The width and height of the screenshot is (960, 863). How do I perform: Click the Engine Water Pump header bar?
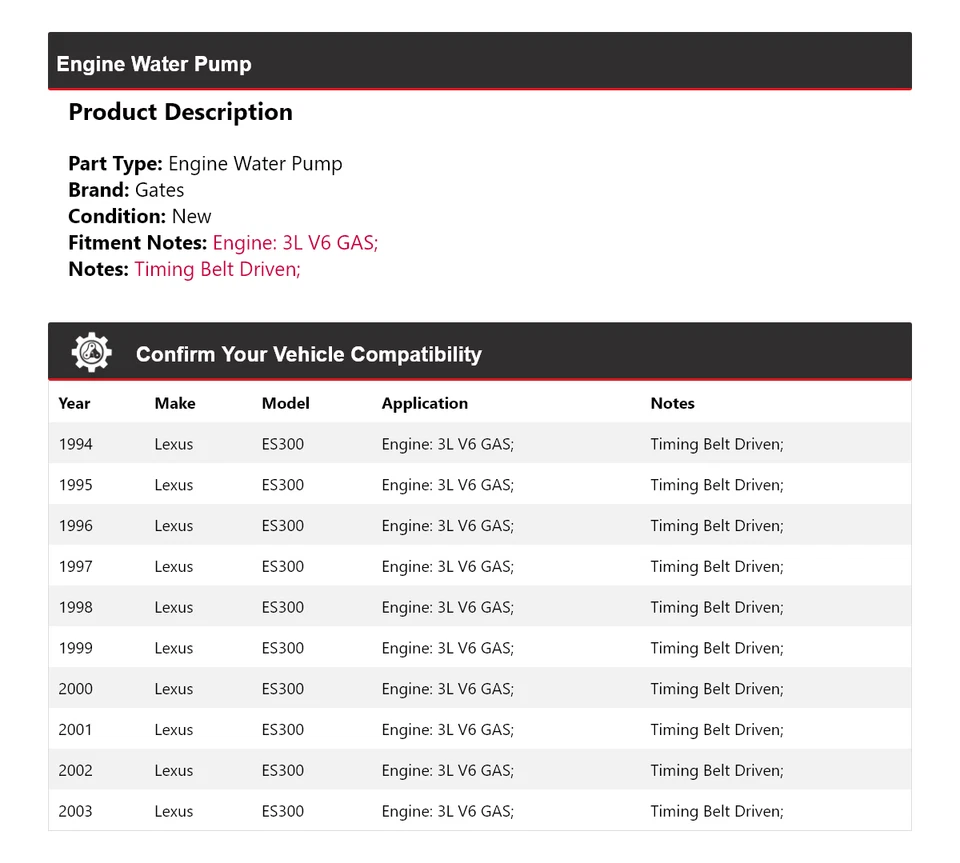pyautogui.click(x=479, y=64)
